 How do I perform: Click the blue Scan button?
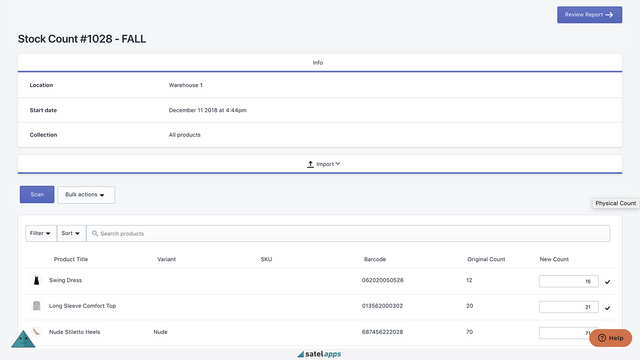tap(37, 195)
